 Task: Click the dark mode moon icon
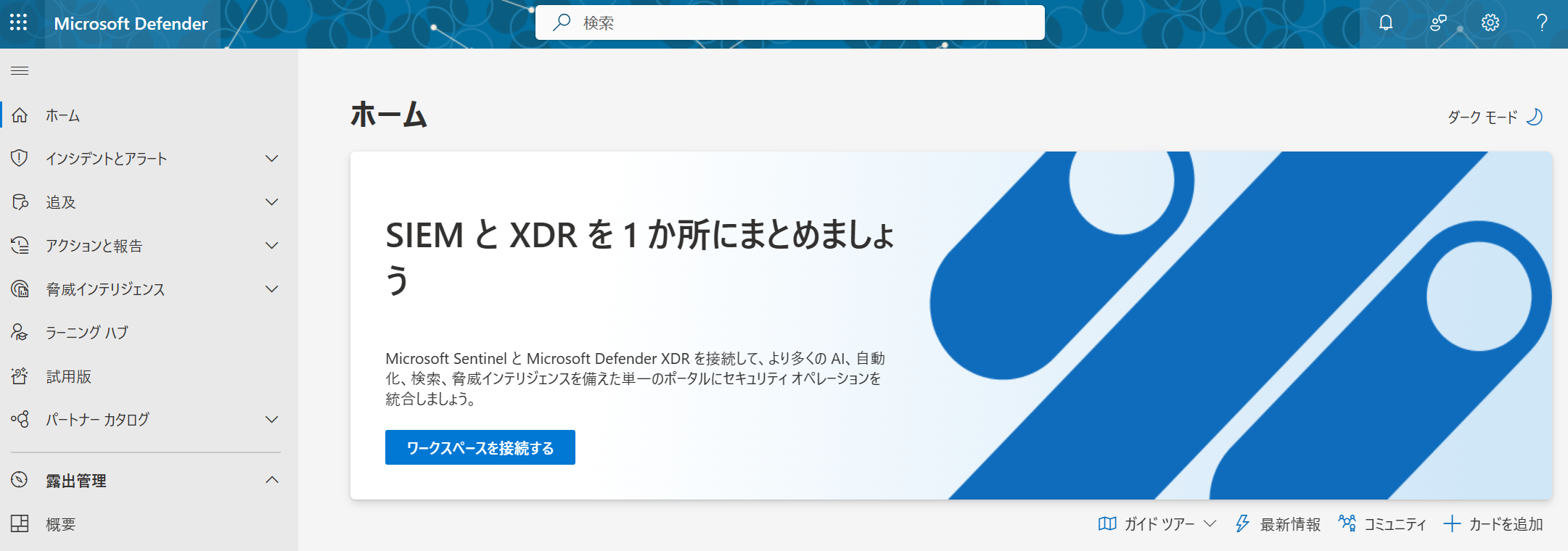point(1534,117)
